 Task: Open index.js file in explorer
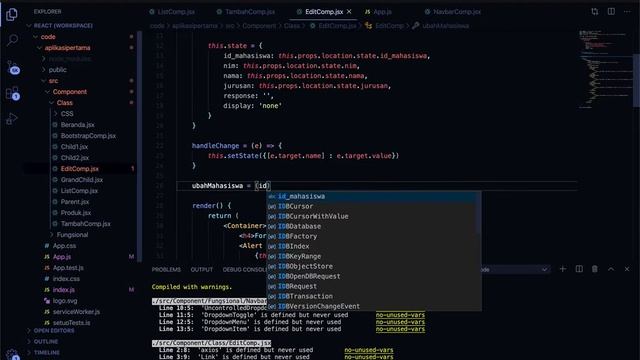point(64,290)
